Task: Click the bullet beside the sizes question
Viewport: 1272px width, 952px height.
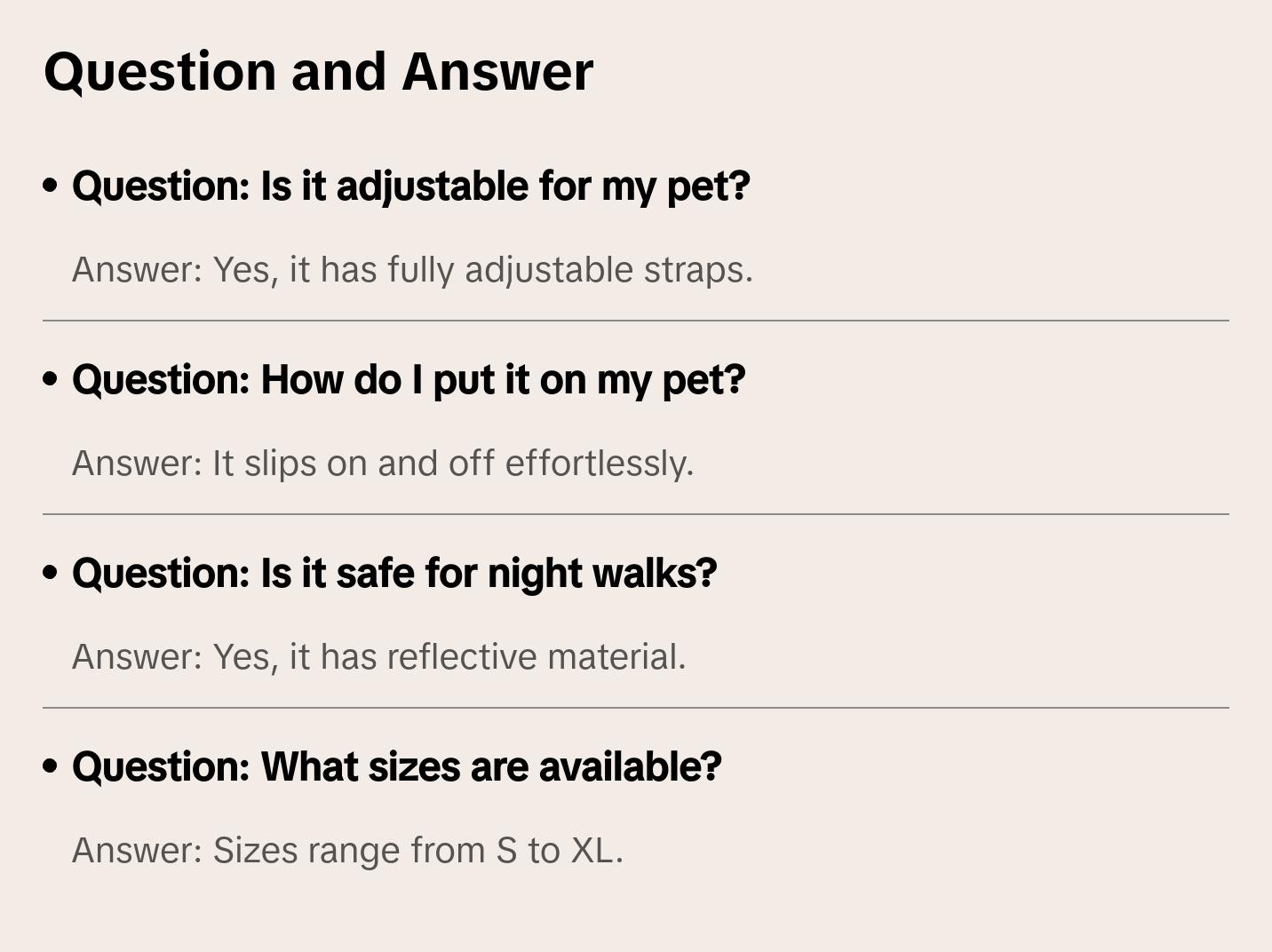Action: (x=51, y=767)
